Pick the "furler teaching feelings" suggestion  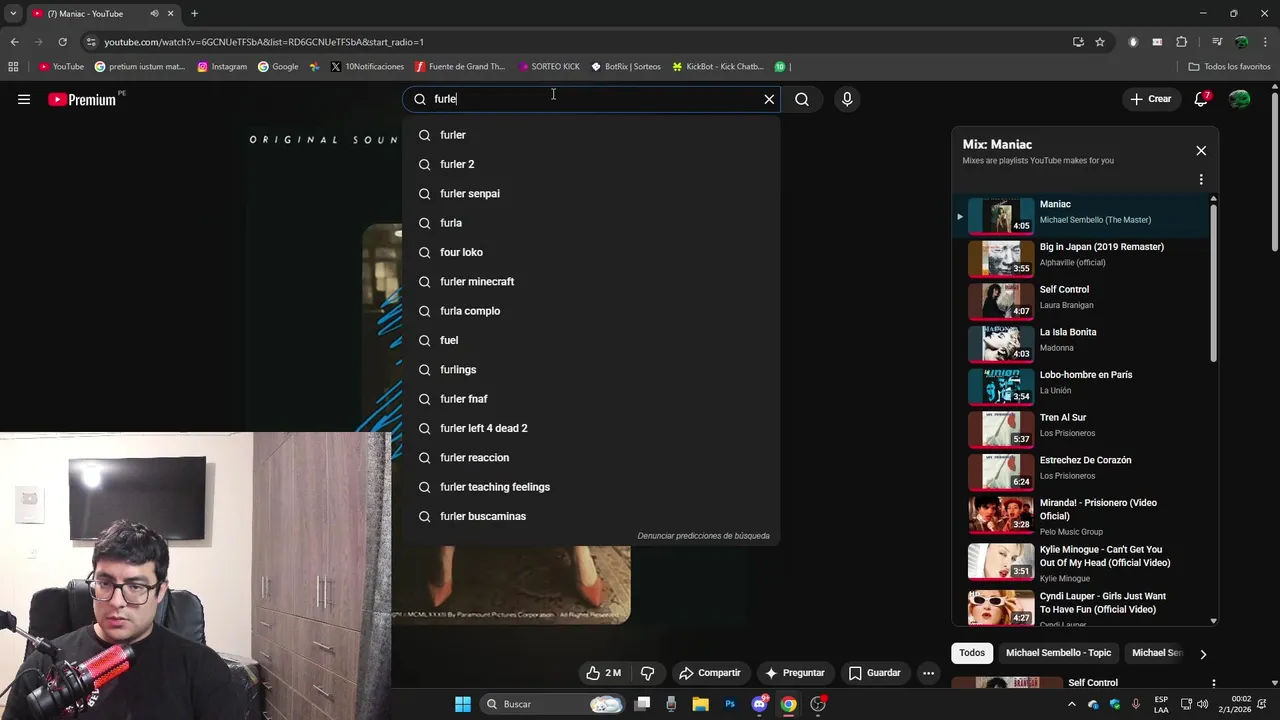click(591, 487)
